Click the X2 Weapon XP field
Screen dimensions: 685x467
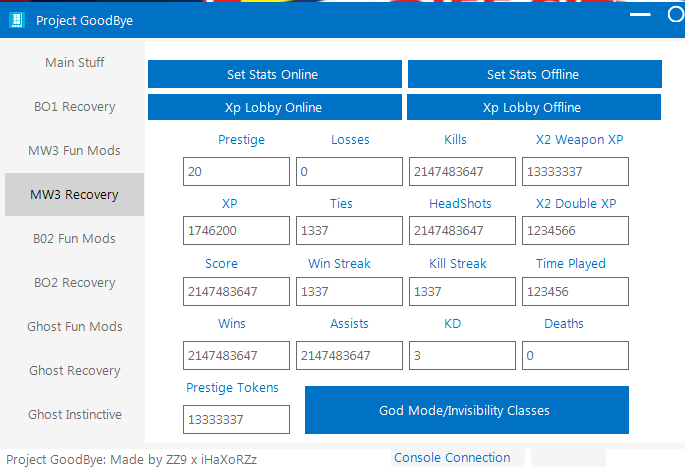pyautogui.click(x=575, y=172)
